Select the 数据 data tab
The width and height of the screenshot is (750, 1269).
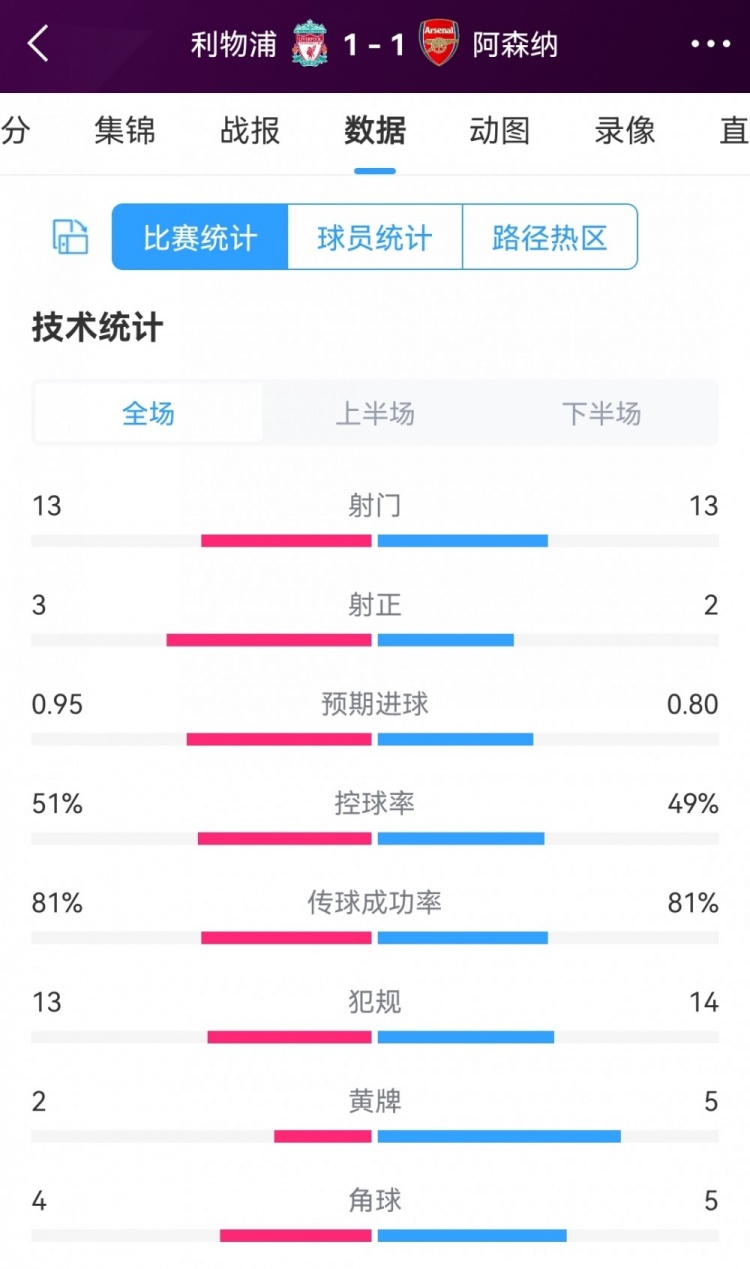[x=374, y=130]
